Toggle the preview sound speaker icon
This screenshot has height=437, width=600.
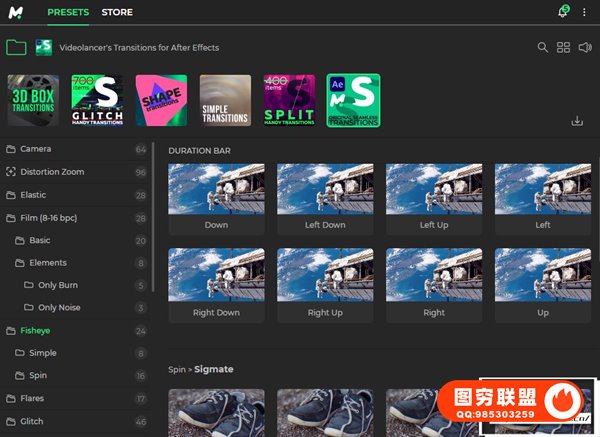pyautogui.click(x=585, y=47)
